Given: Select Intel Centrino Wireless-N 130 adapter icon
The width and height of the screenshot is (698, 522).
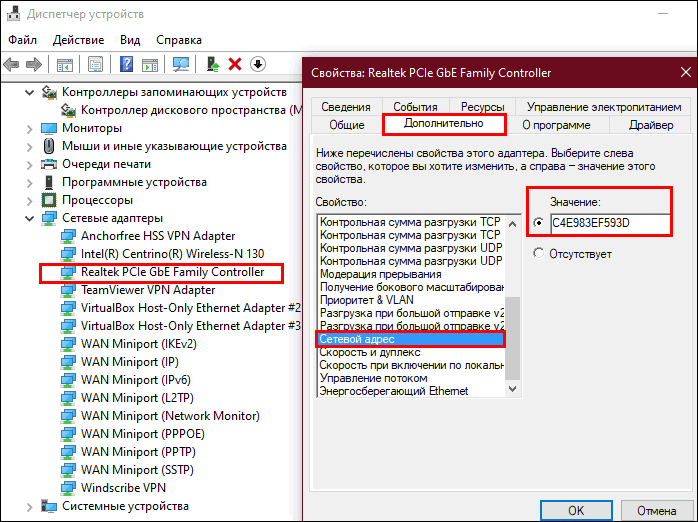Looking at the screenshot, I should coord(68,254).
